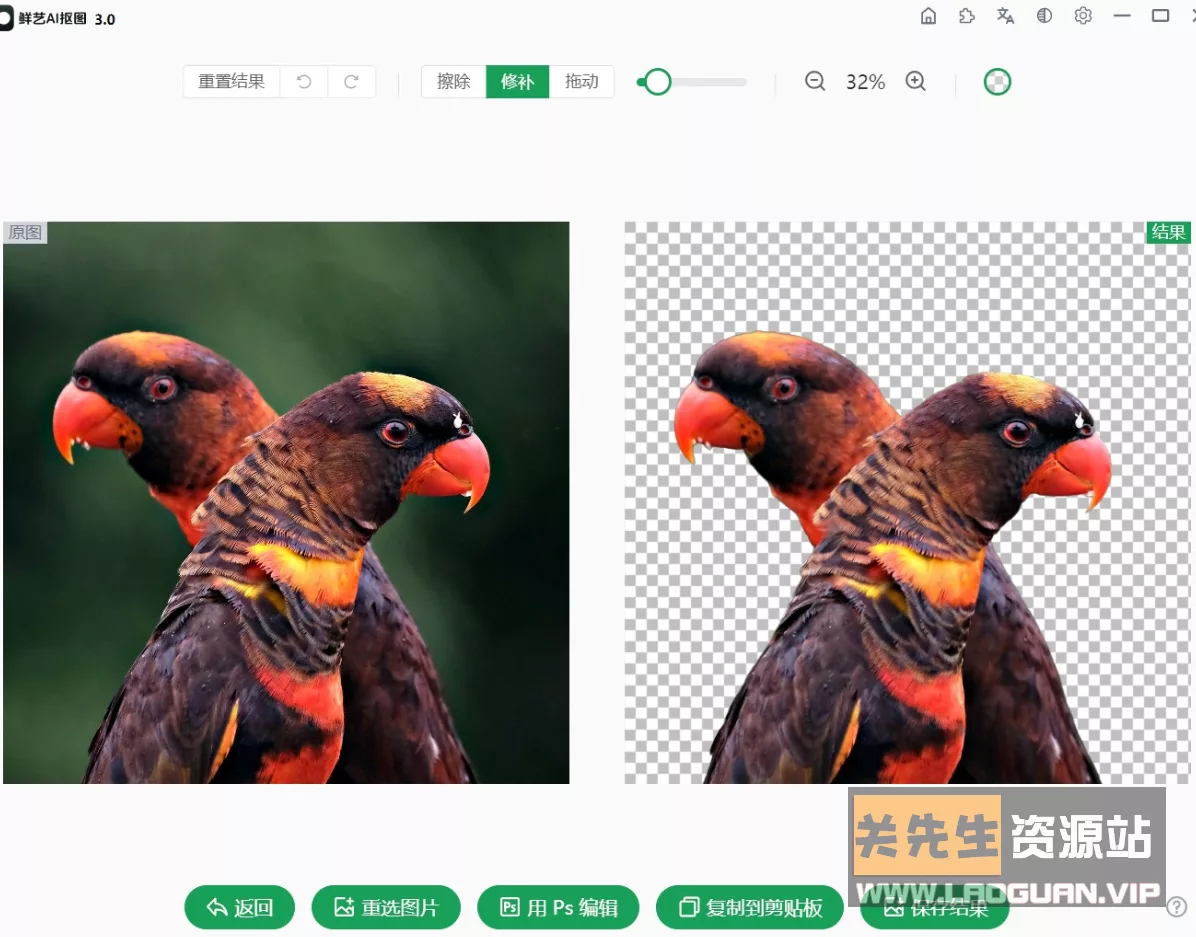Open the settings gear menu
The width and height of the screenshot is (1196, 937).
point(1083,16)
